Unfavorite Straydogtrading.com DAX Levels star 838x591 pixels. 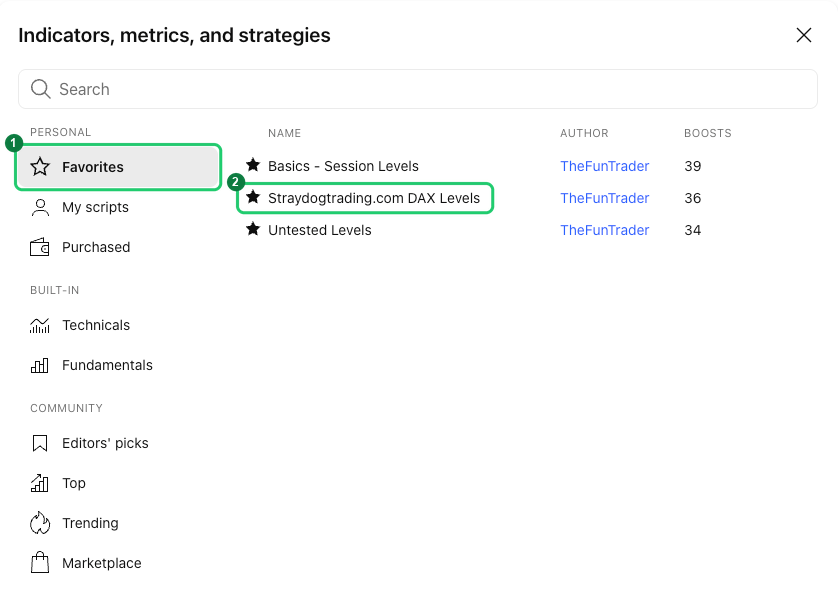[x=253, y=197]
